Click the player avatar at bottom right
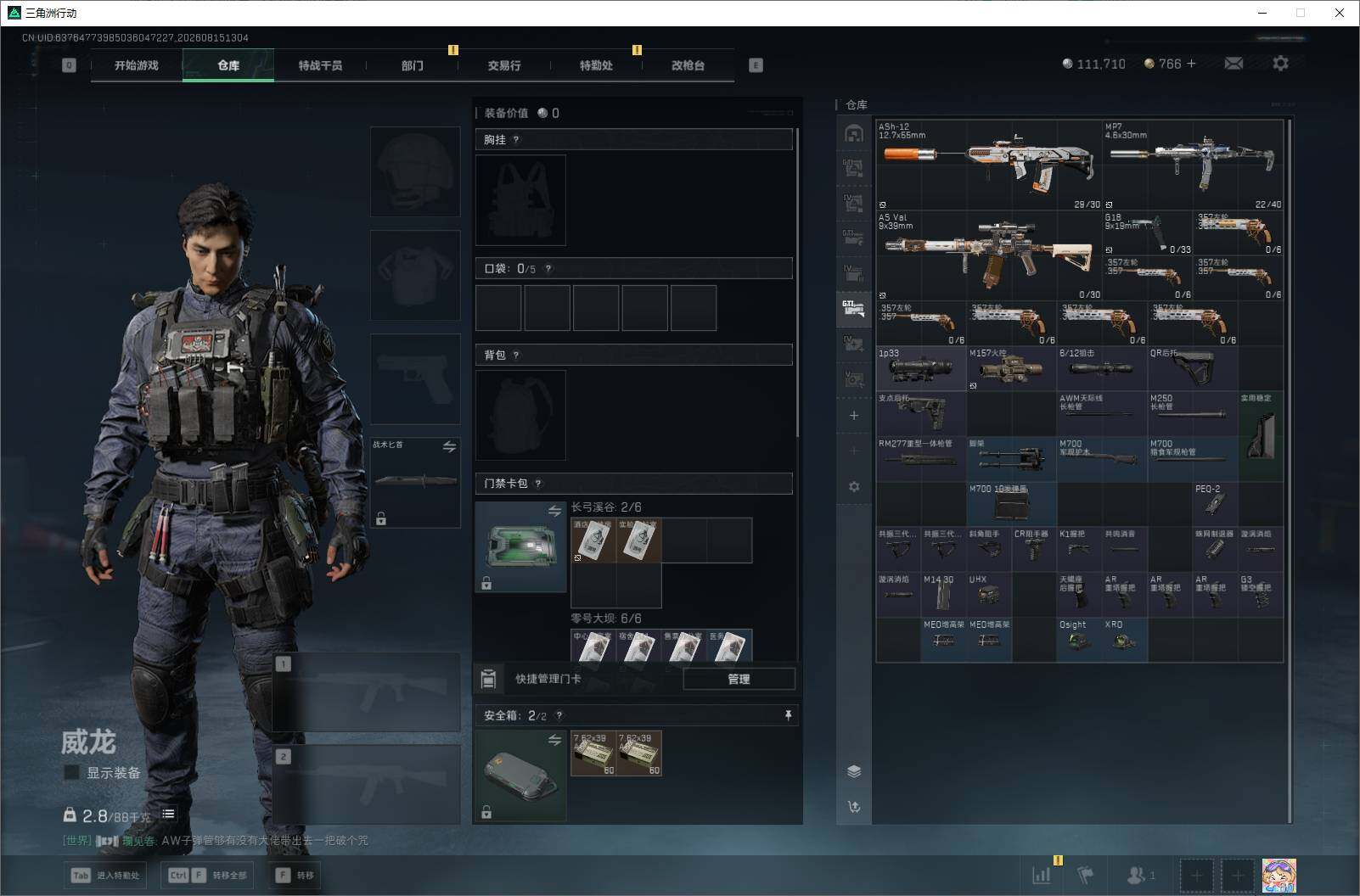1360x896 pixels. 1279,875
